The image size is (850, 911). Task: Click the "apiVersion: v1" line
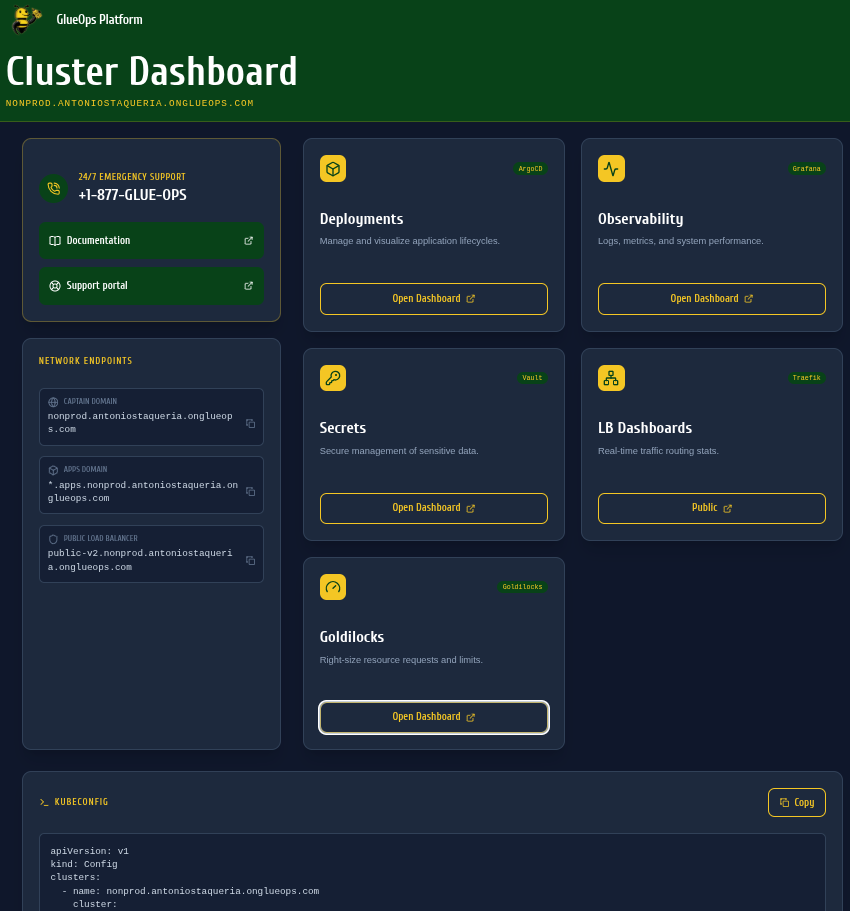click(89, 851)
